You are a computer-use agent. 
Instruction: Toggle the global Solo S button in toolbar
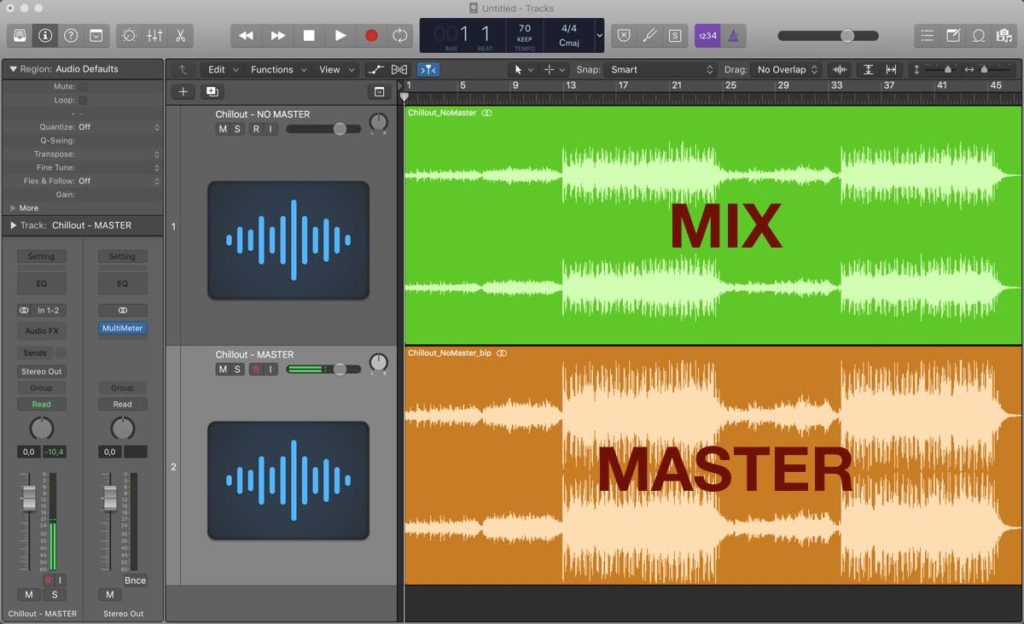click(x=675, y=36)
